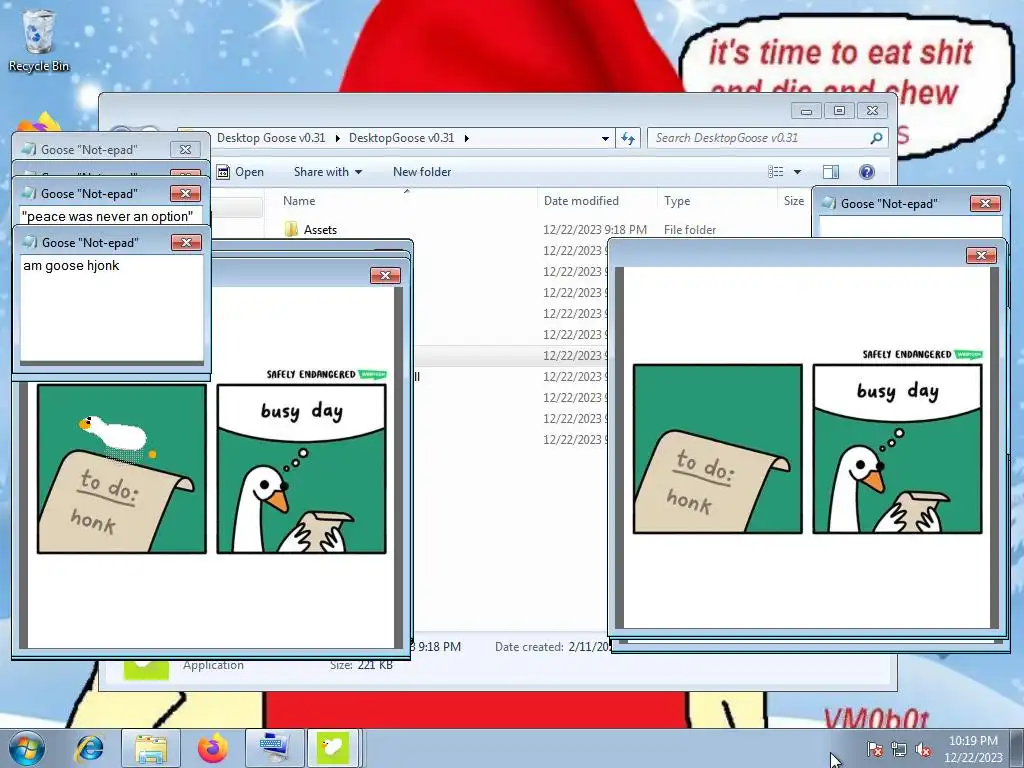Viewport: 1024px width, 768px height.
Task: Expand arrow after Desktop Goose v0.31 breadcrumb
Action: click(338, 138)
